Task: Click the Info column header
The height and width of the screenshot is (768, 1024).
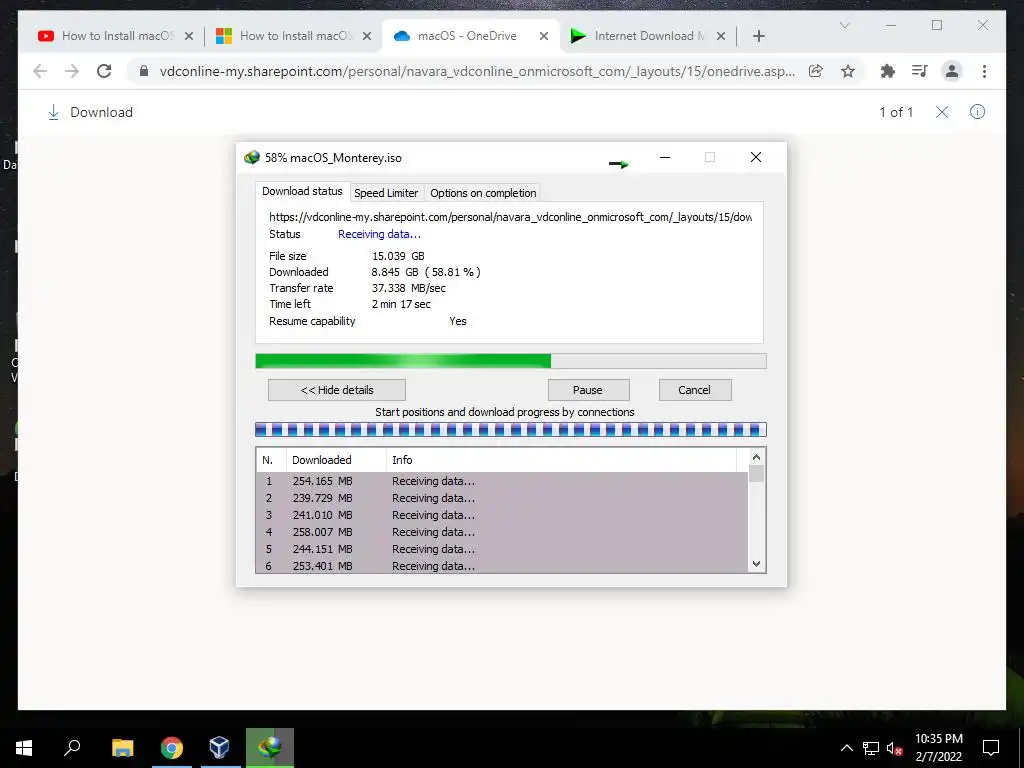Action: 561,460
